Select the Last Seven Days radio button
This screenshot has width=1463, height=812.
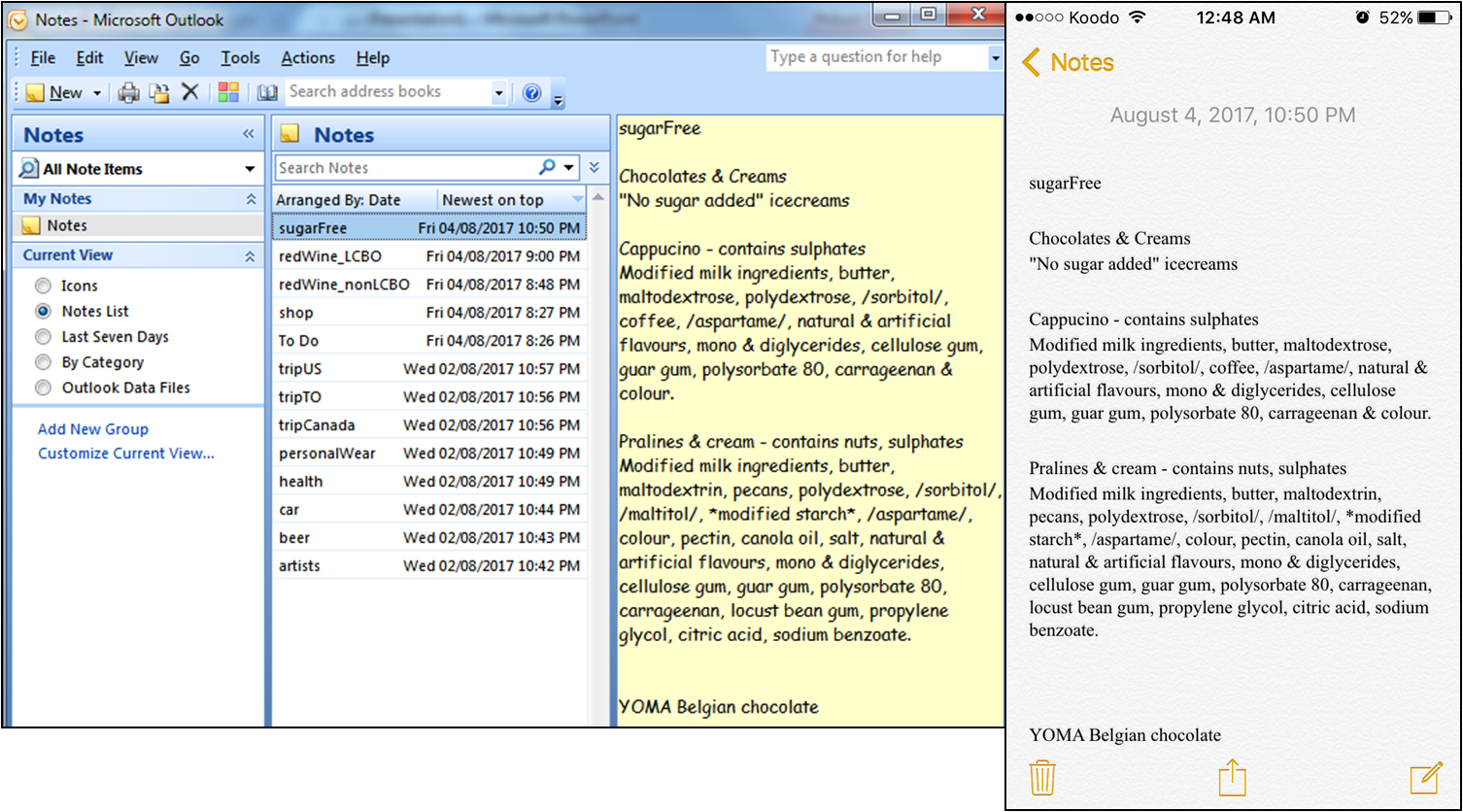coord(43,337)
